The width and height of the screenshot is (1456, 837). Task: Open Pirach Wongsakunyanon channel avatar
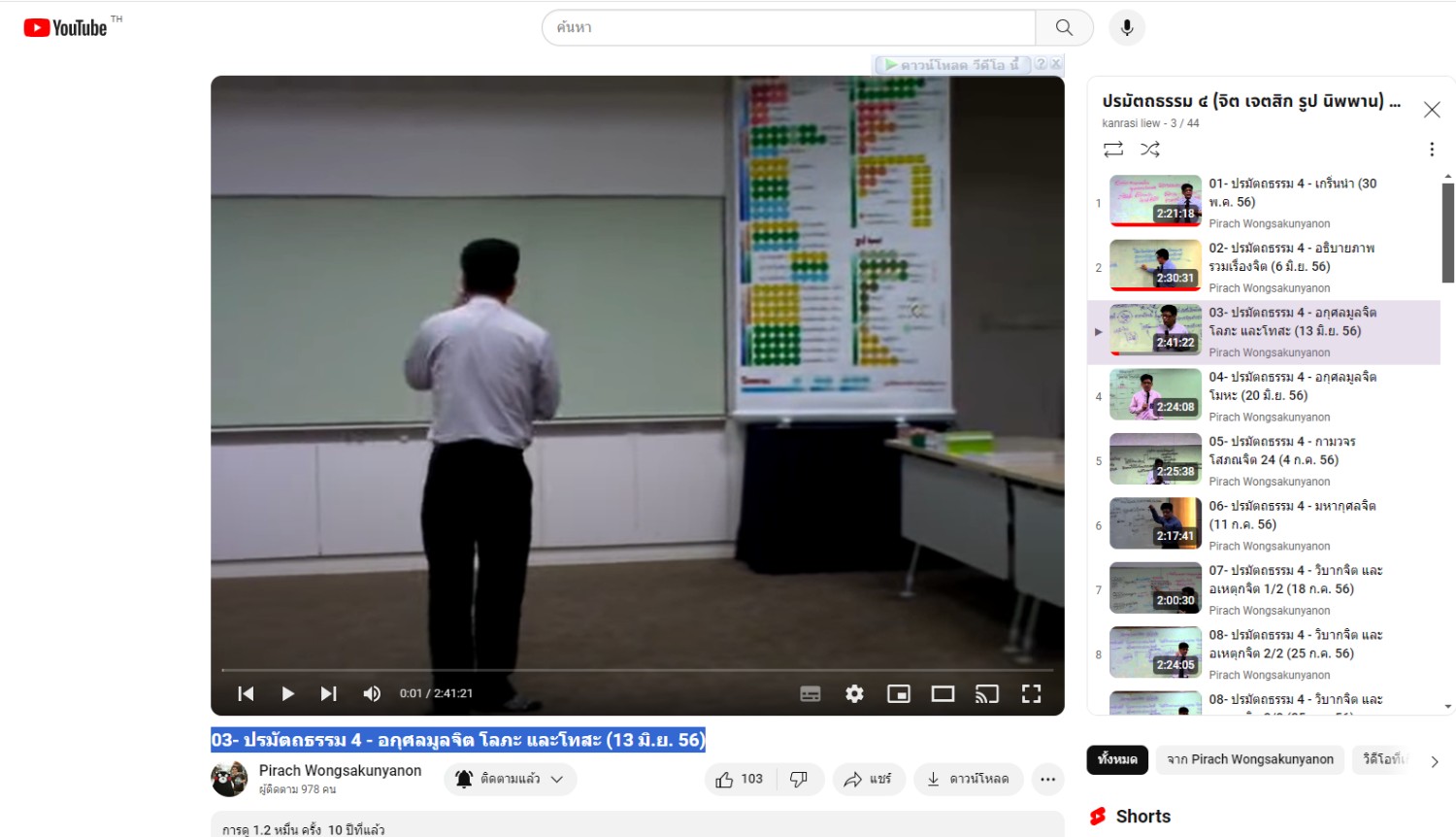coord(229,779)
